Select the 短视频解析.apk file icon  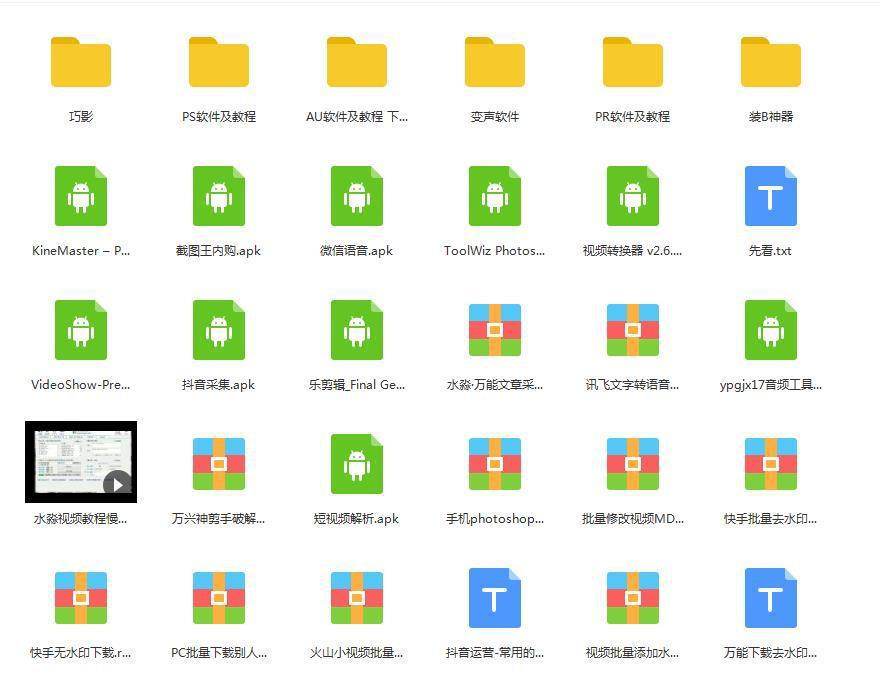click(x=357, y=464)
